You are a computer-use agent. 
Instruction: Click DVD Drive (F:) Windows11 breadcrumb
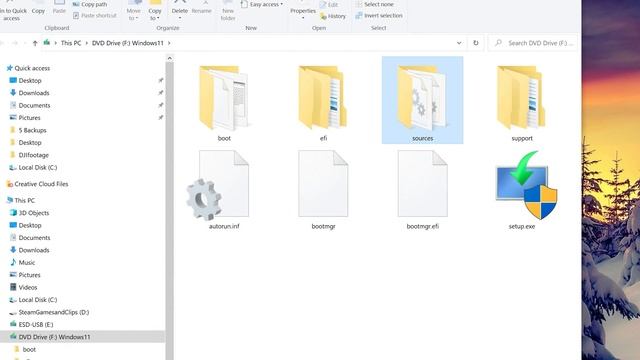point(128,43)
